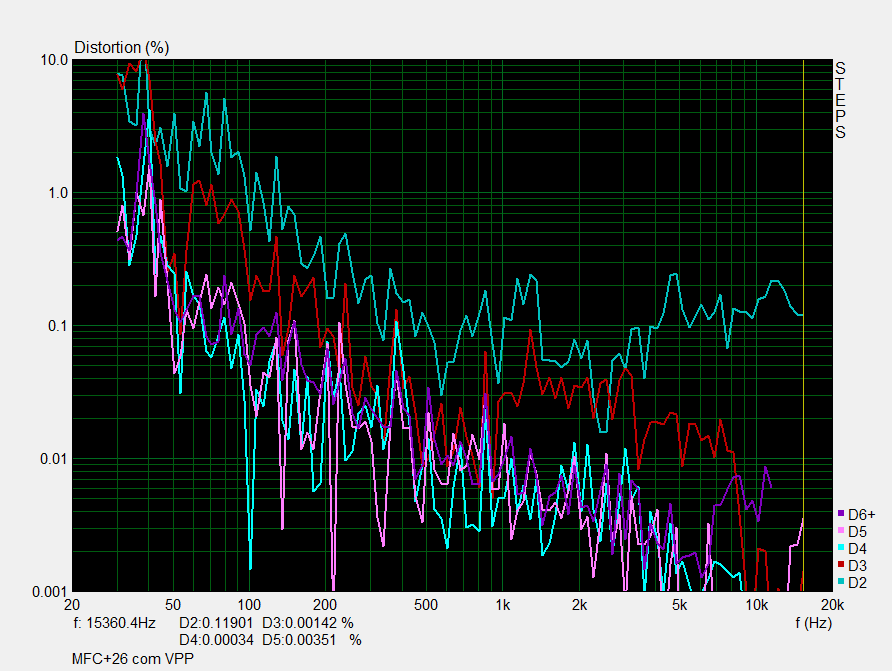Click the 500 frequency tick label
Image resolution: width=892 pixels, height=671 pixels.
(426, 605)
